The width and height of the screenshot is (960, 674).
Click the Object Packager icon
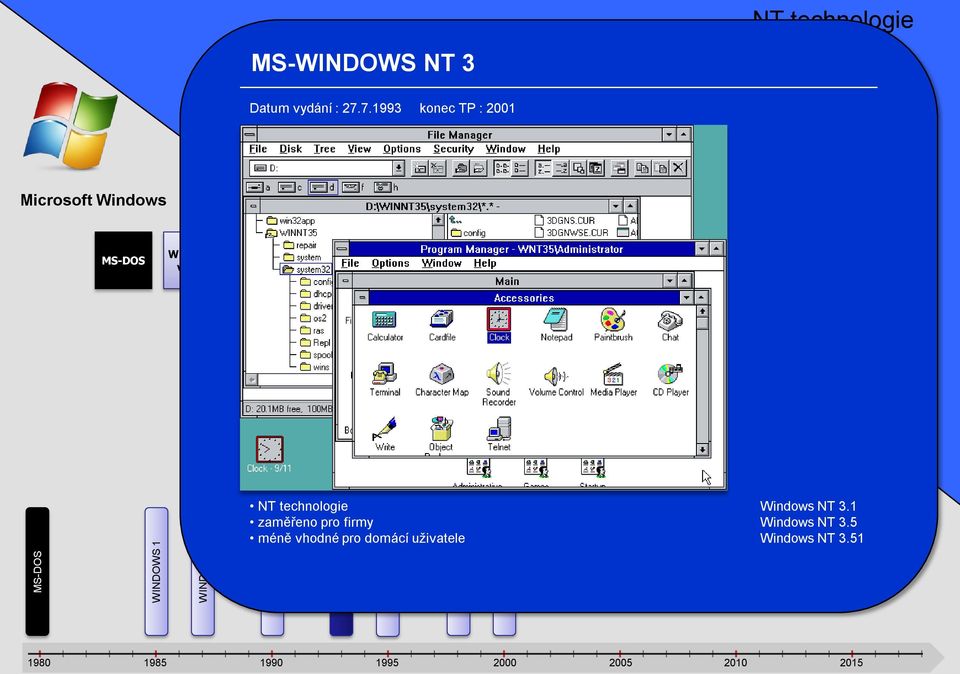[x=441, y=435]
